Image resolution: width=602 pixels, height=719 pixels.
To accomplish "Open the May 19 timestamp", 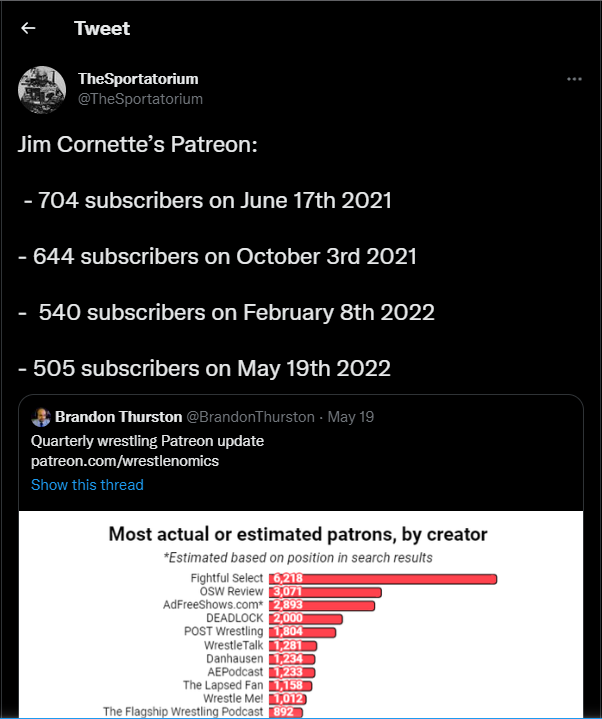I will 351,417.
